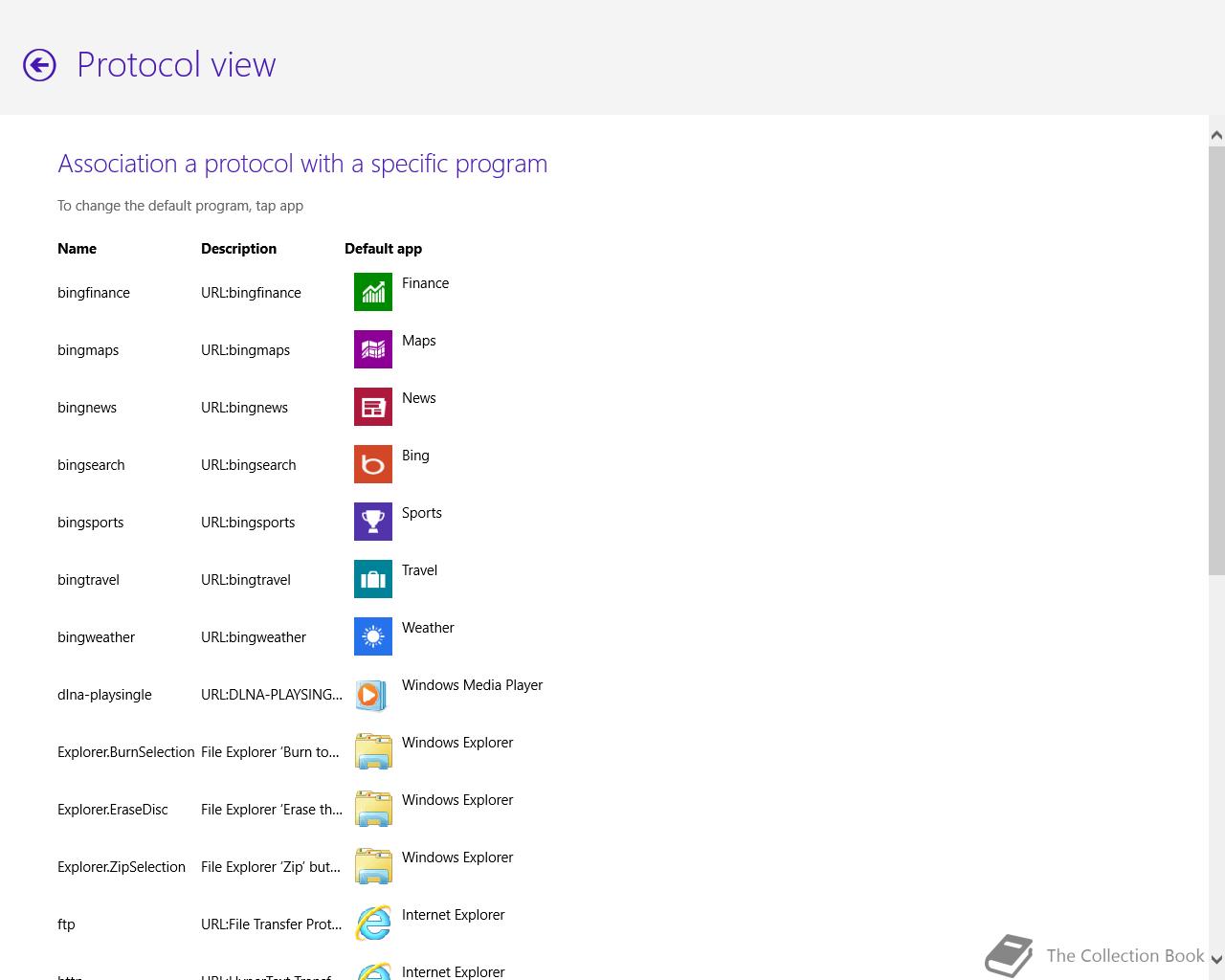1225x980 pixels.
Task: Click File Explorer 'Erase th...' description
Action: click(x=271, y=810)
